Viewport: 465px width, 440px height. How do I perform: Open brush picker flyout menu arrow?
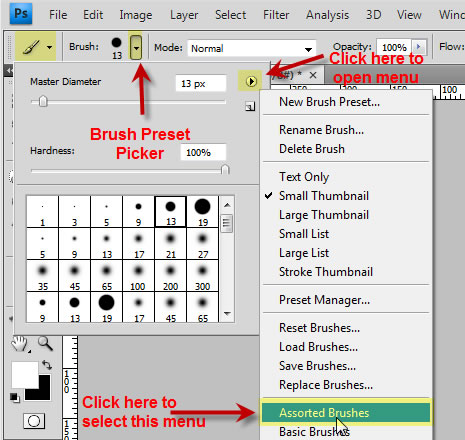251,81
